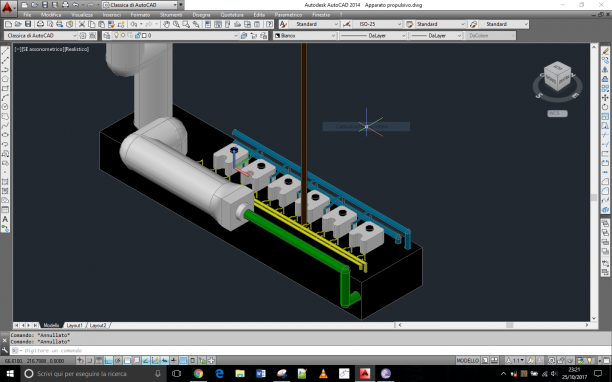Click the Zoom Realtime magnifier icon

[x=176, y=24]
